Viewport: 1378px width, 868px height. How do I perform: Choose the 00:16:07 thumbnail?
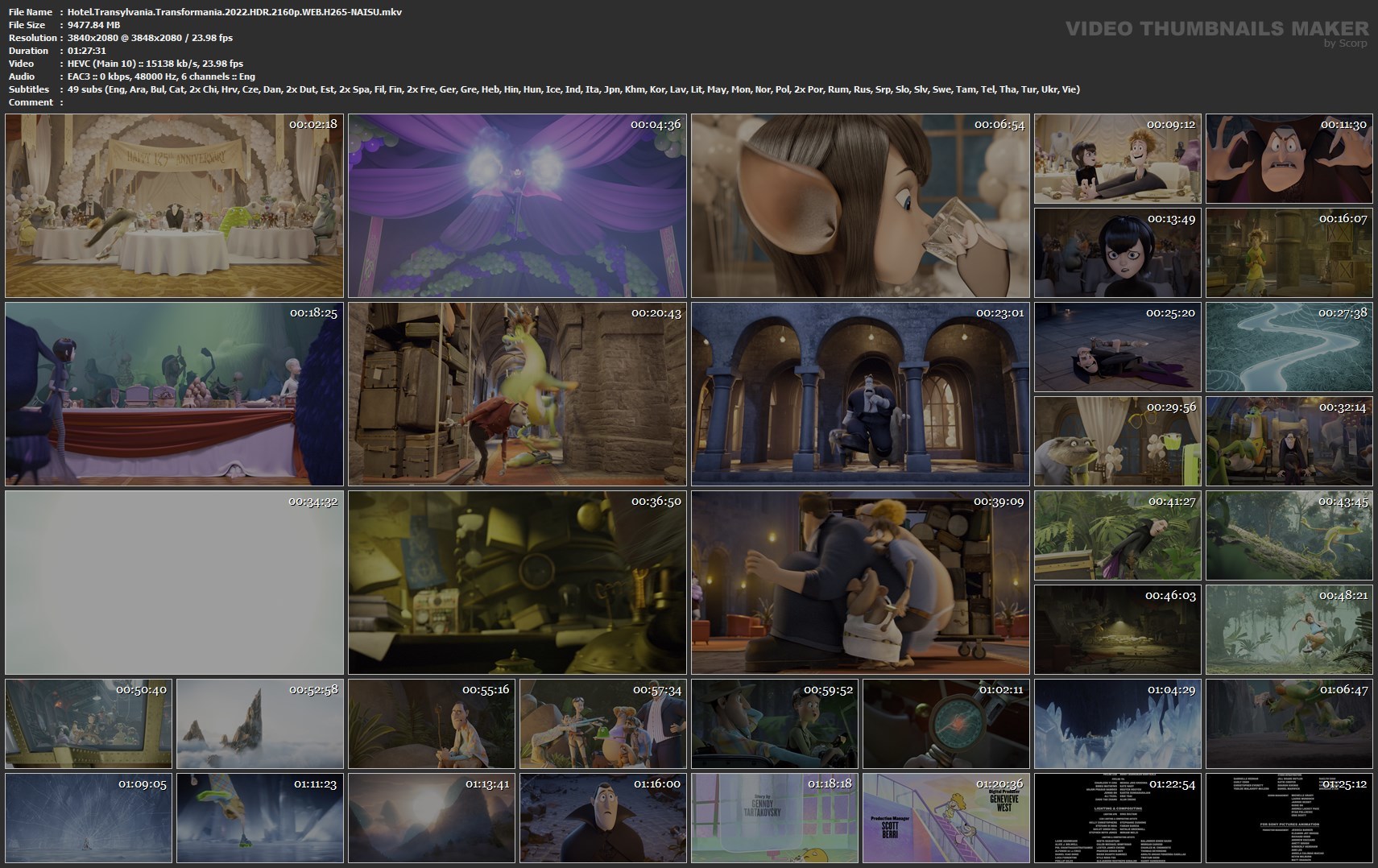pyautogui.click(x=1289, y=253)
